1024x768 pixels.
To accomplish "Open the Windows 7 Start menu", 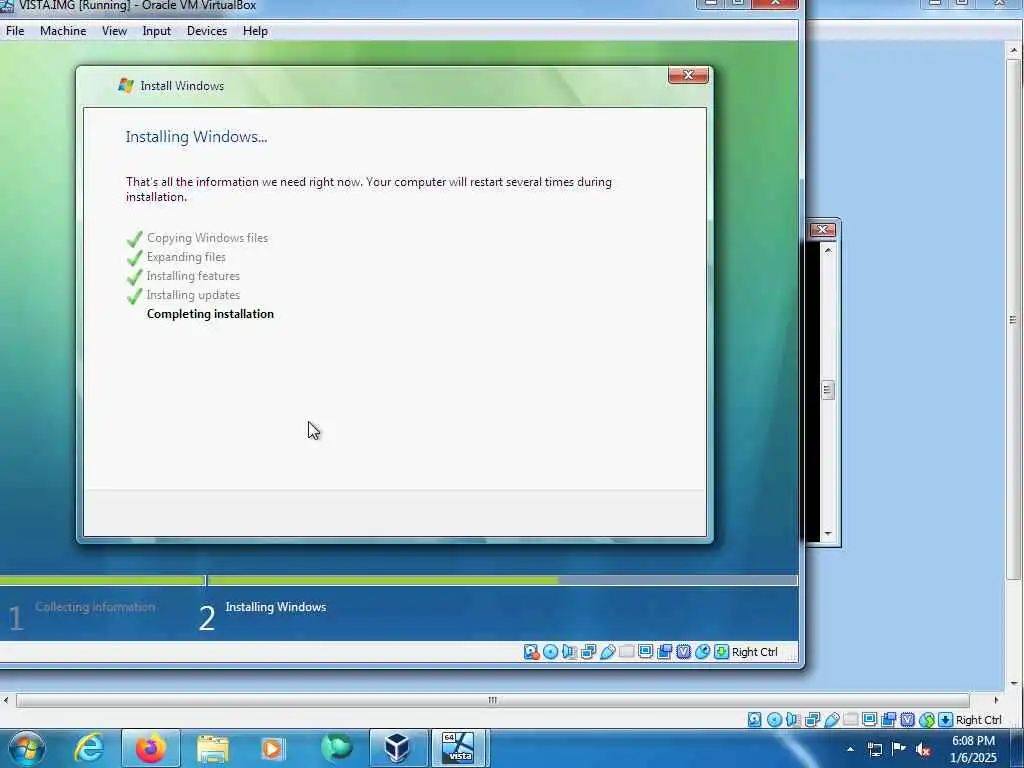I will [27, 748].
